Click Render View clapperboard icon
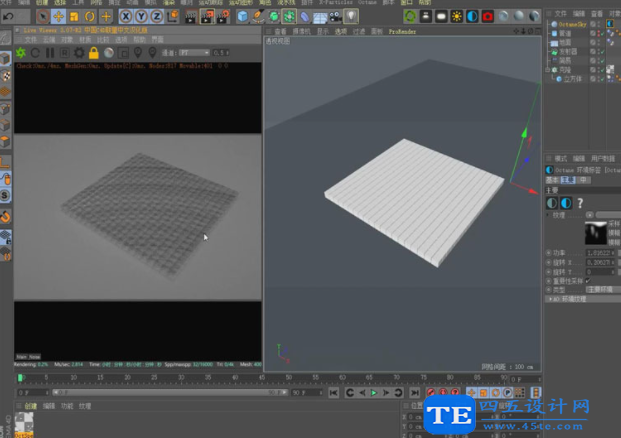The width and height of the screenshot is (621, 438). coord(191,17)
